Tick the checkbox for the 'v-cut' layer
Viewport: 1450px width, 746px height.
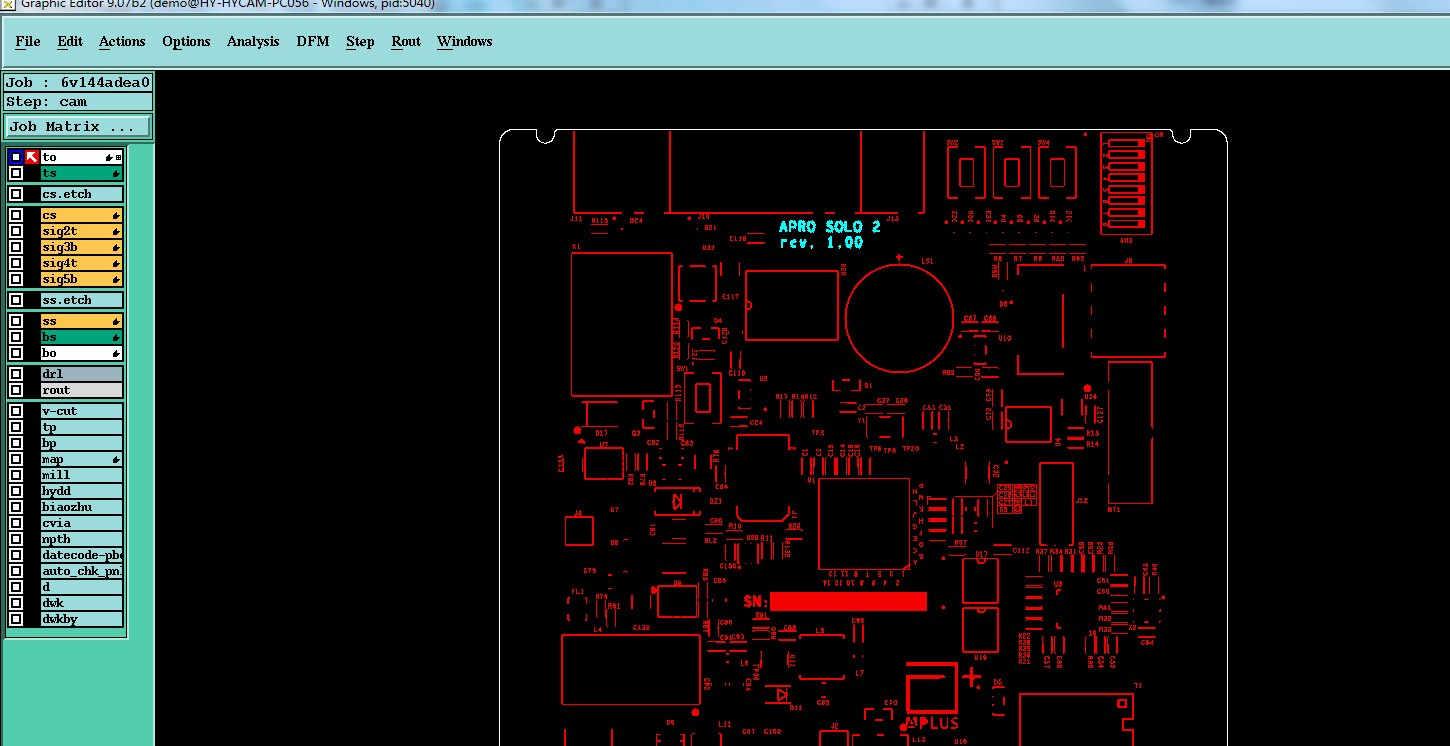[16, 411]
